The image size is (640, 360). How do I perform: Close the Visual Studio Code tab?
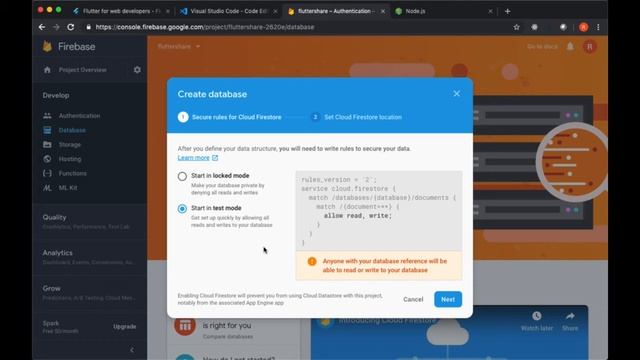click(275, 11)
